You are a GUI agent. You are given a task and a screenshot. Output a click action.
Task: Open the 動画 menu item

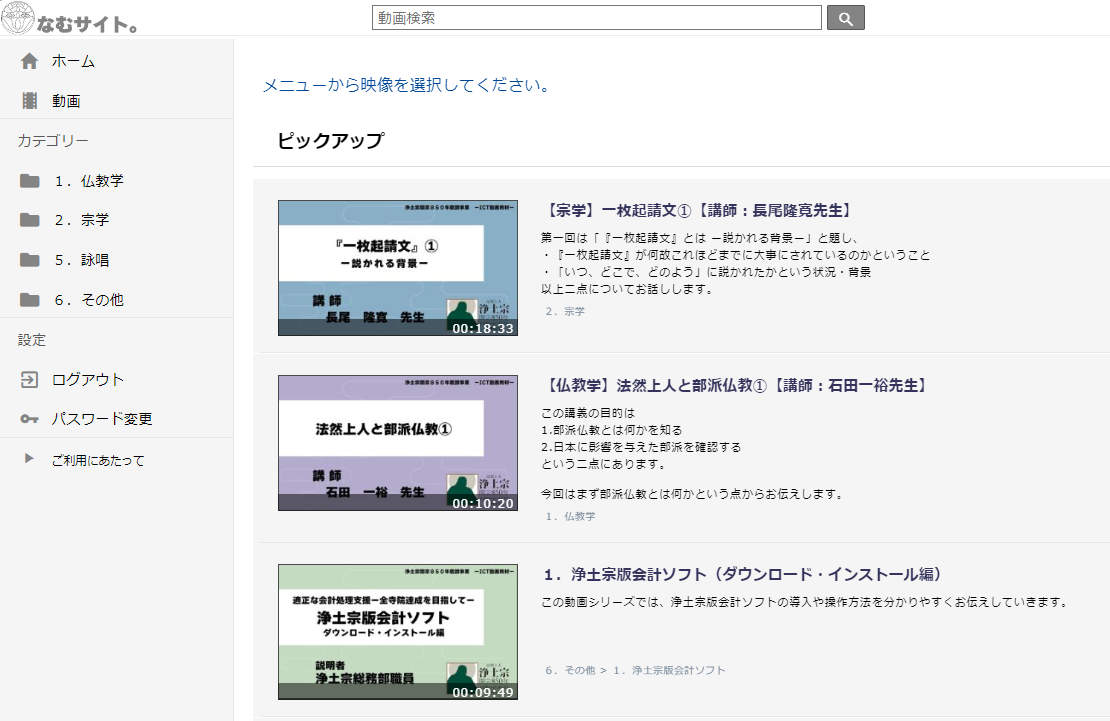click(x=66, y=100)
